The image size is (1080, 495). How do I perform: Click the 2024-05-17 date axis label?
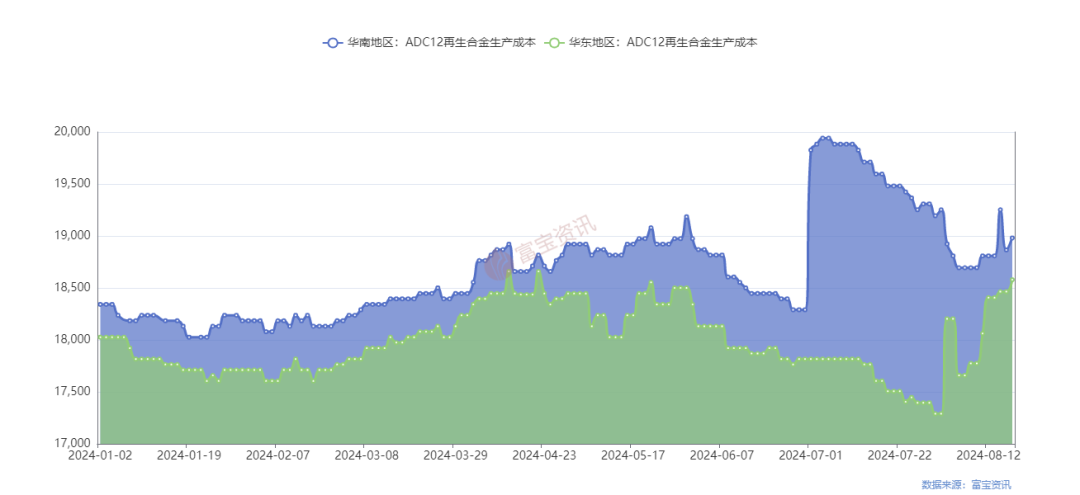[630, 455]
